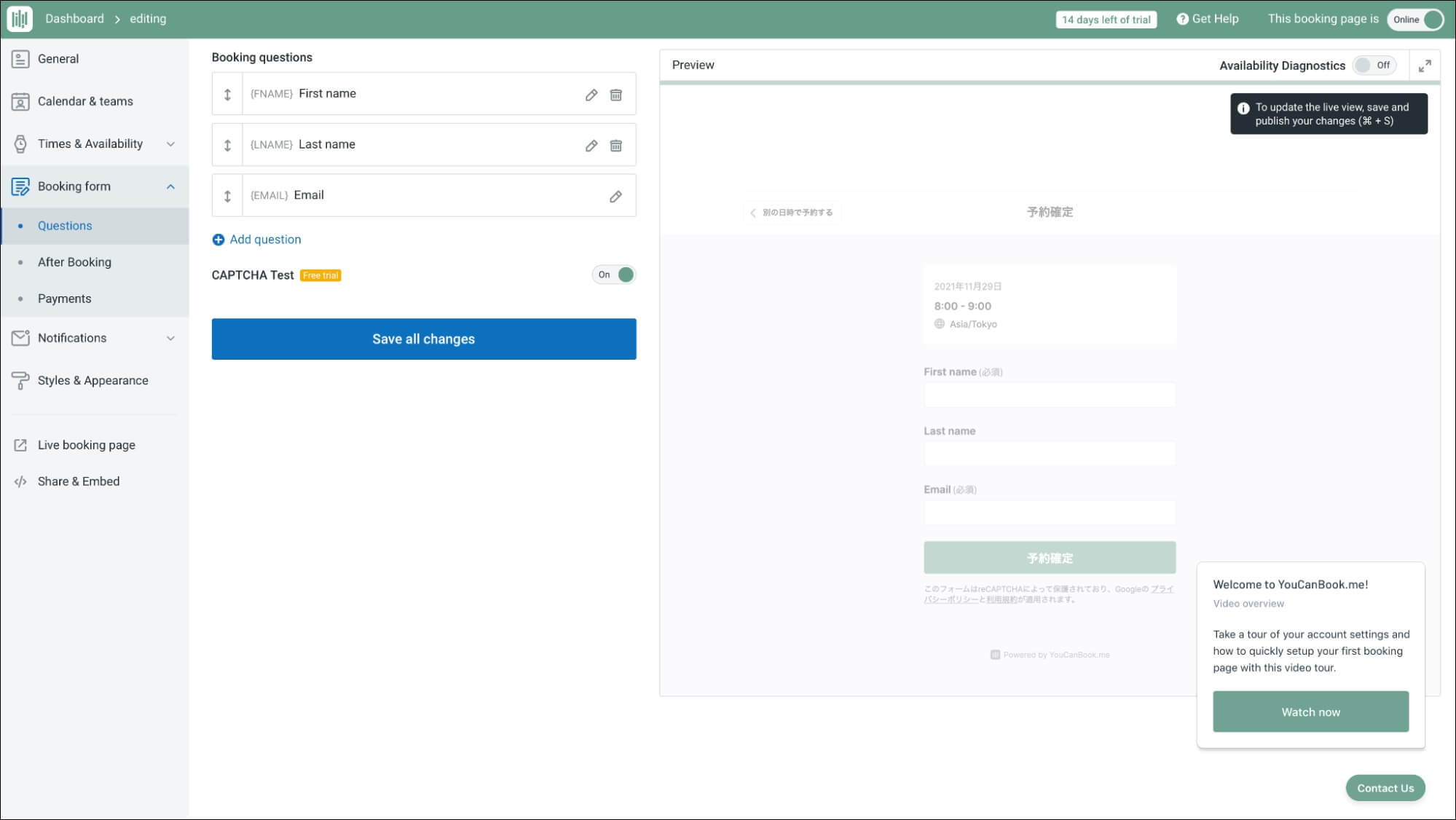1456x820 pixels.
Task: Collapse the Booking form section
Action: [170, 186]
